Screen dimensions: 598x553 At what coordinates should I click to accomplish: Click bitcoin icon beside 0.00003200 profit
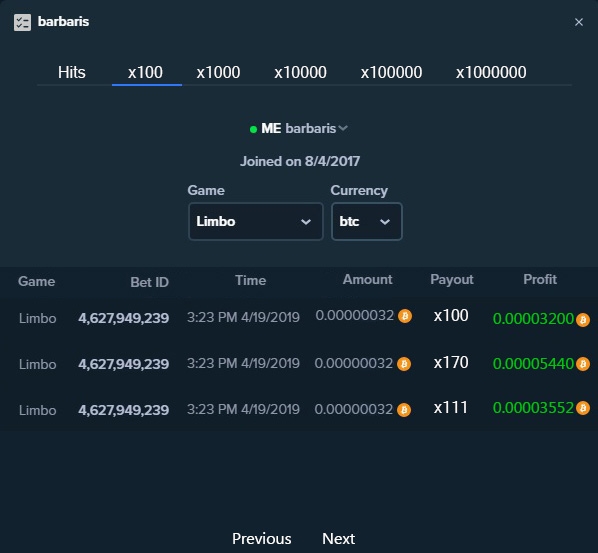pyautogui.click(x=583, y=320)
